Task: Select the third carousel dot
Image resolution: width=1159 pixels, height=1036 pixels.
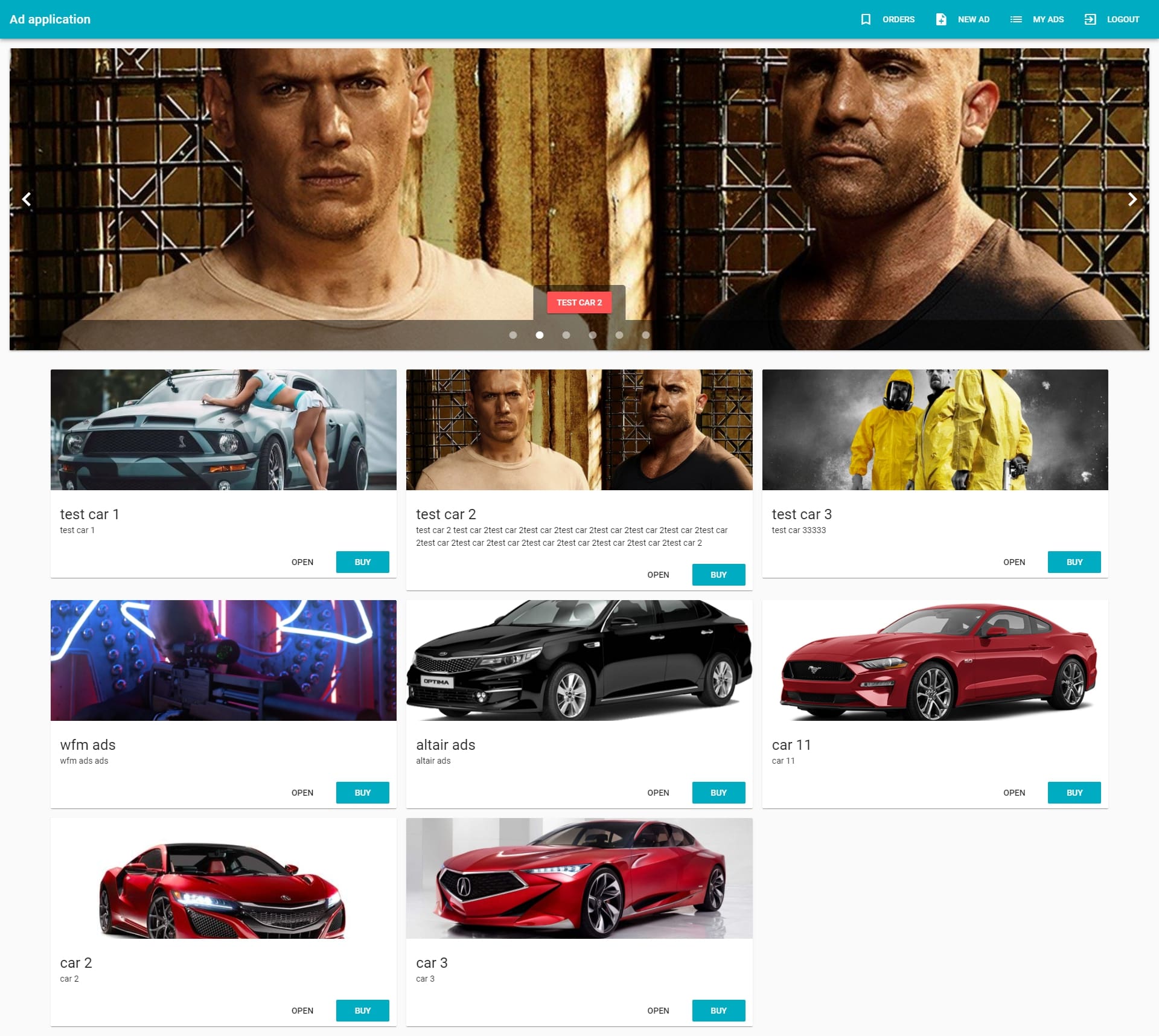Action: click(566, 335)
